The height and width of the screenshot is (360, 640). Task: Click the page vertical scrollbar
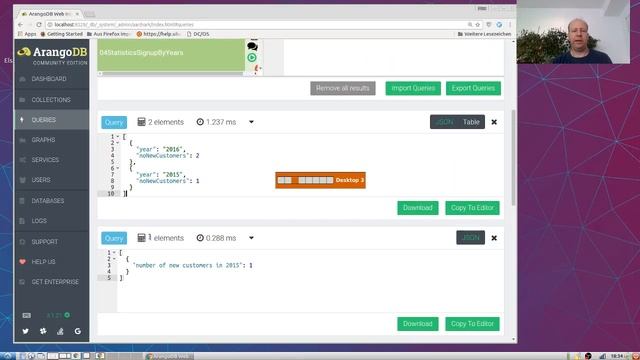coord(513,157)
